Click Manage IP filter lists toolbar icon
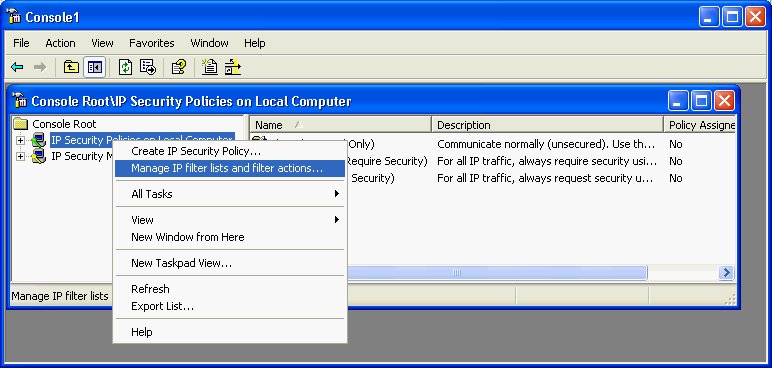The height and width of the screenshot is (368, 772). point(233,67)
